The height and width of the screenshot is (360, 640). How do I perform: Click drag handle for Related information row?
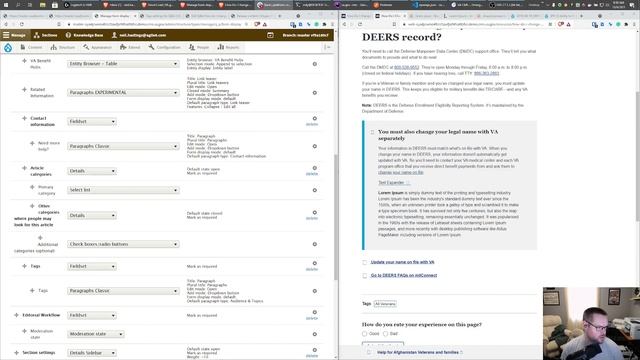[24, 89]
